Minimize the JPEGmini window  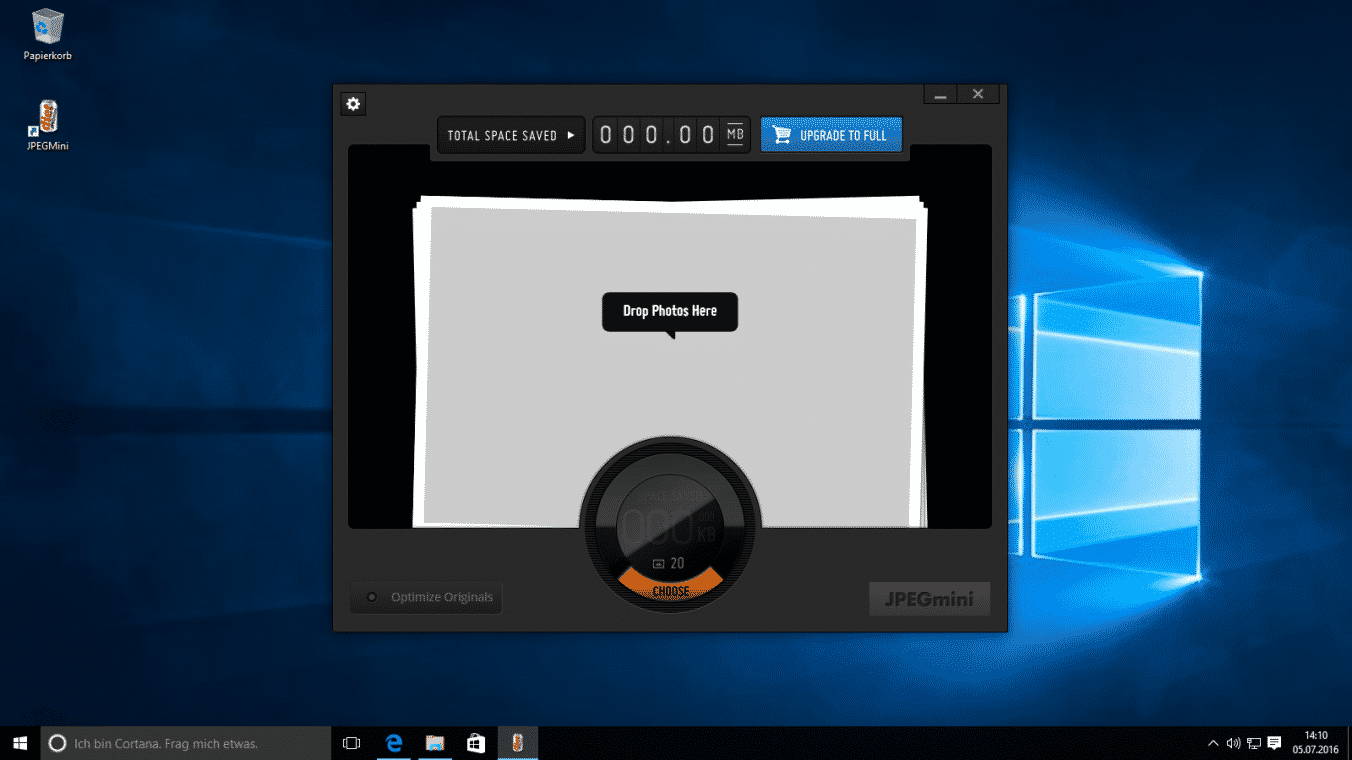coord(941,94)
